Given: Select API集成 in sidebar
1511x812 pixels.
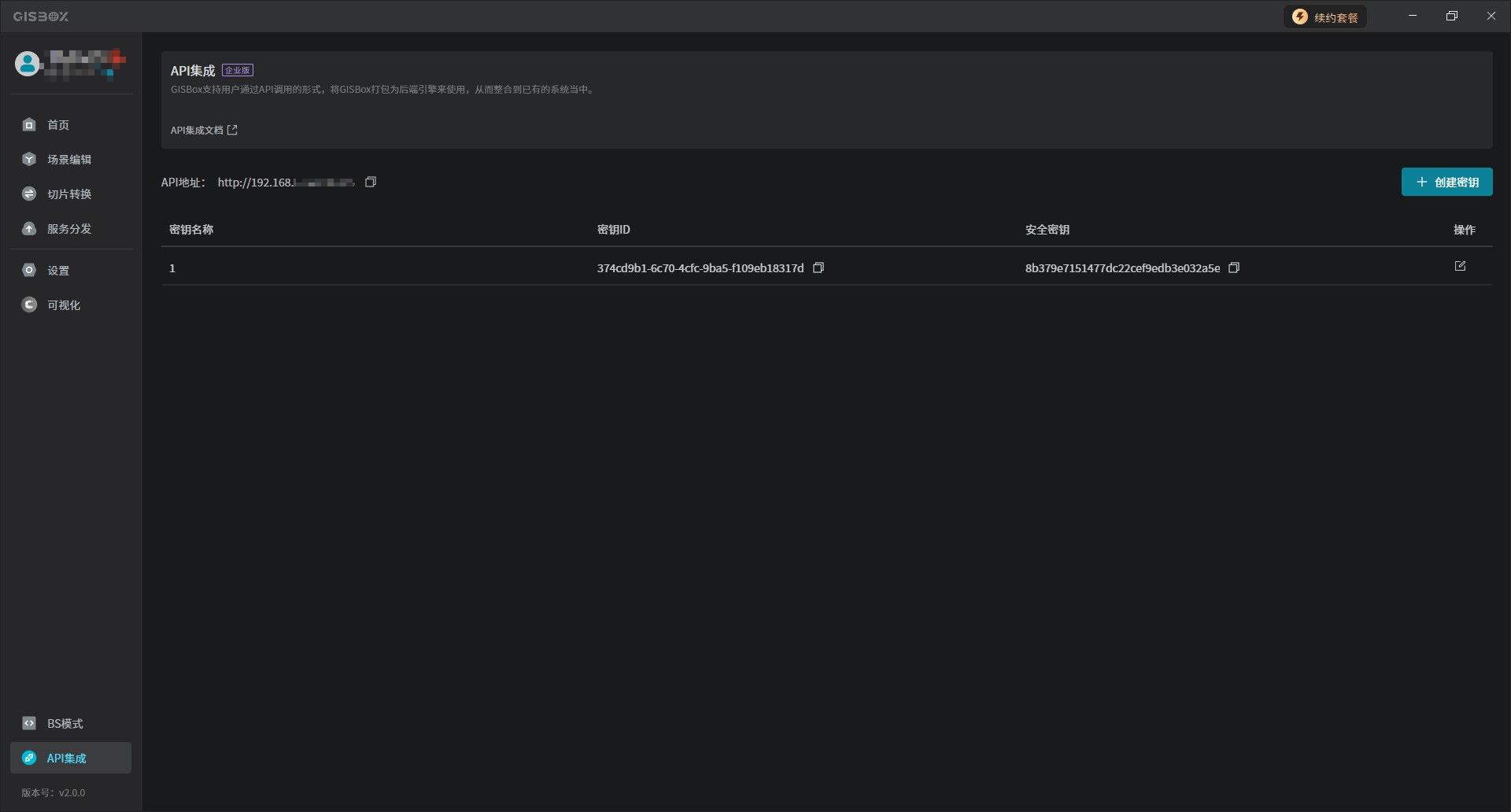Looking at the screenshot, I should click(x=66, y=758).
